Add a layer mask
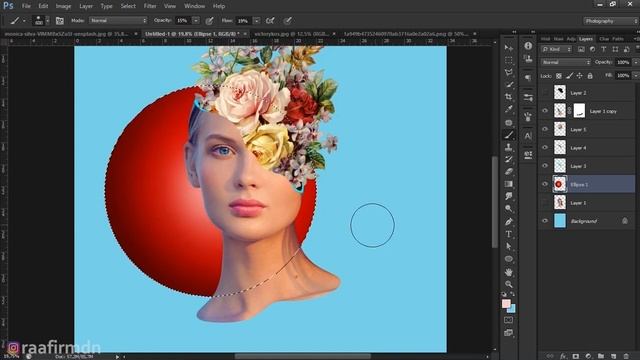The height and width of the screenshot is (360, 640). pyautogui.click(x=576, y=356)
